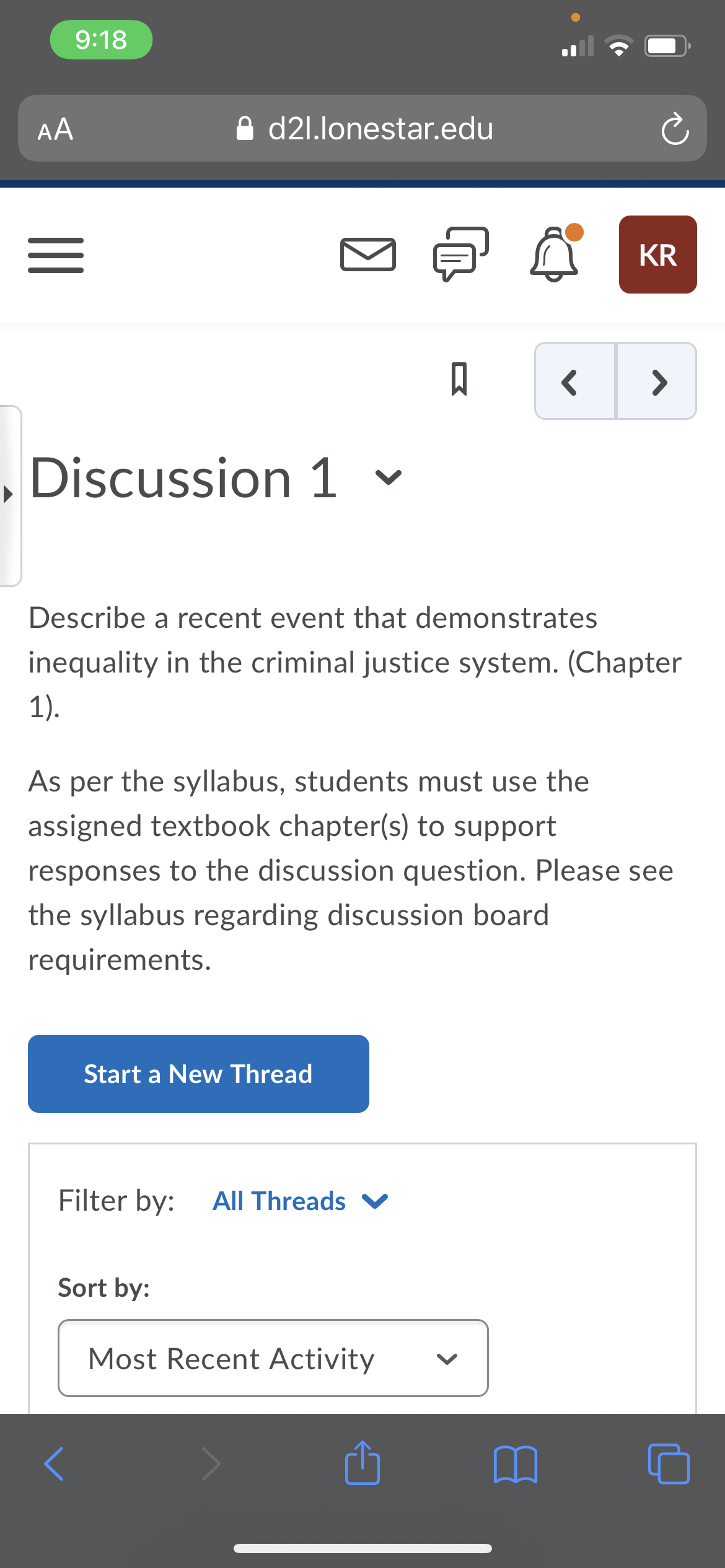Expand the Discussion 1 context menu chevron
The image size is (725, 1568).
tap(389, 477)
